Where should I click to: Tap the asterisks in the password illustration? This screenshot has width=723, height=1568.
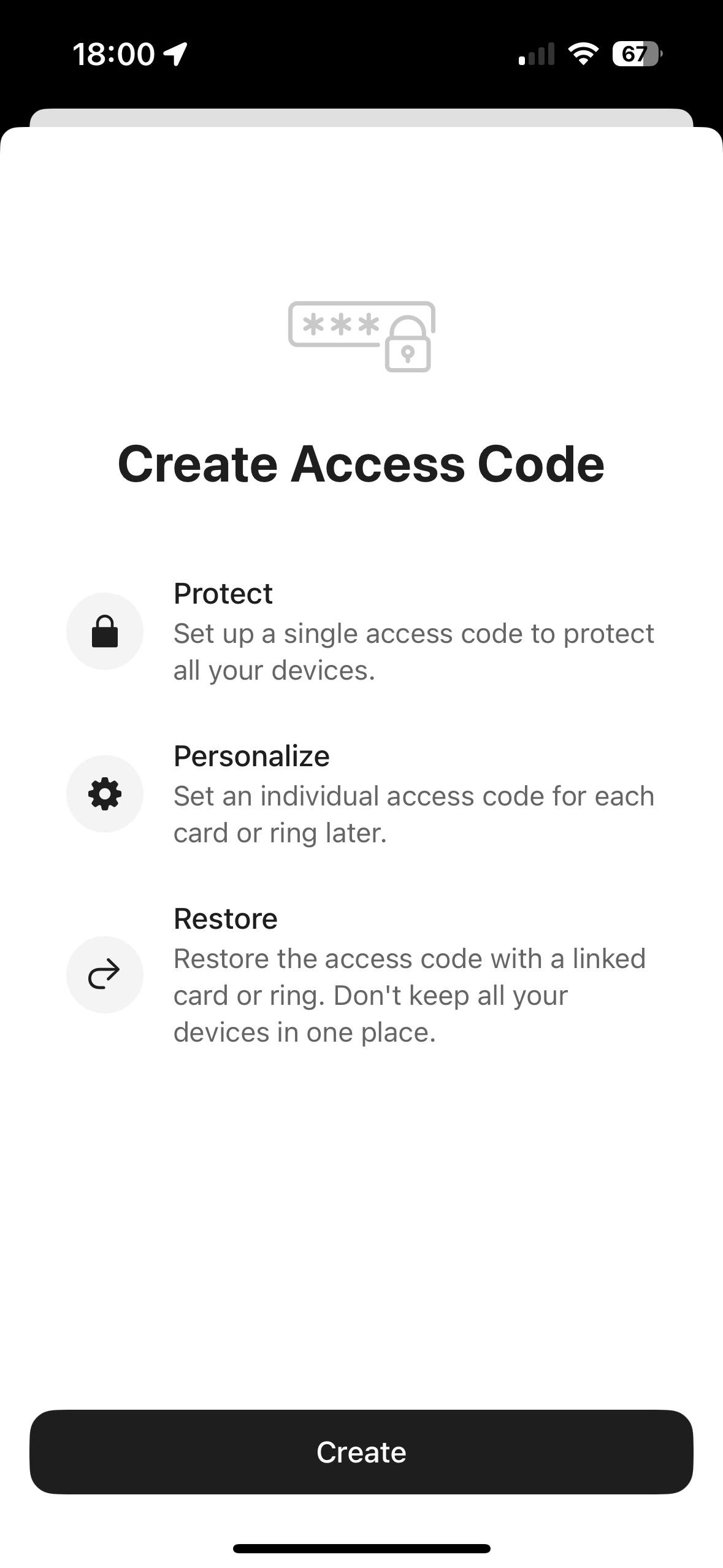point(342,325)
